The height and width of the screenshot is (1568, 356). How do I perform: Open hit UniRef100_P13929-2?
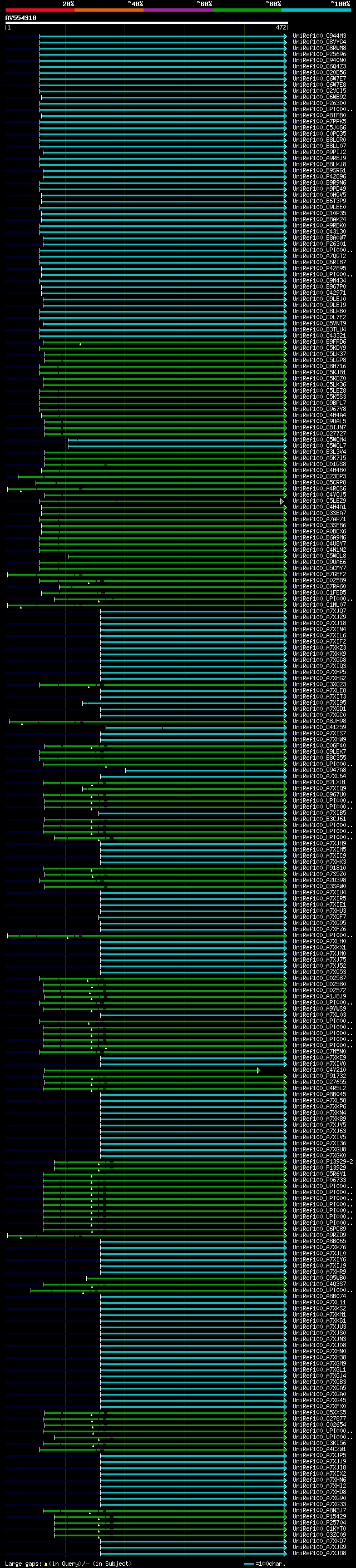tap(323, 1161)
